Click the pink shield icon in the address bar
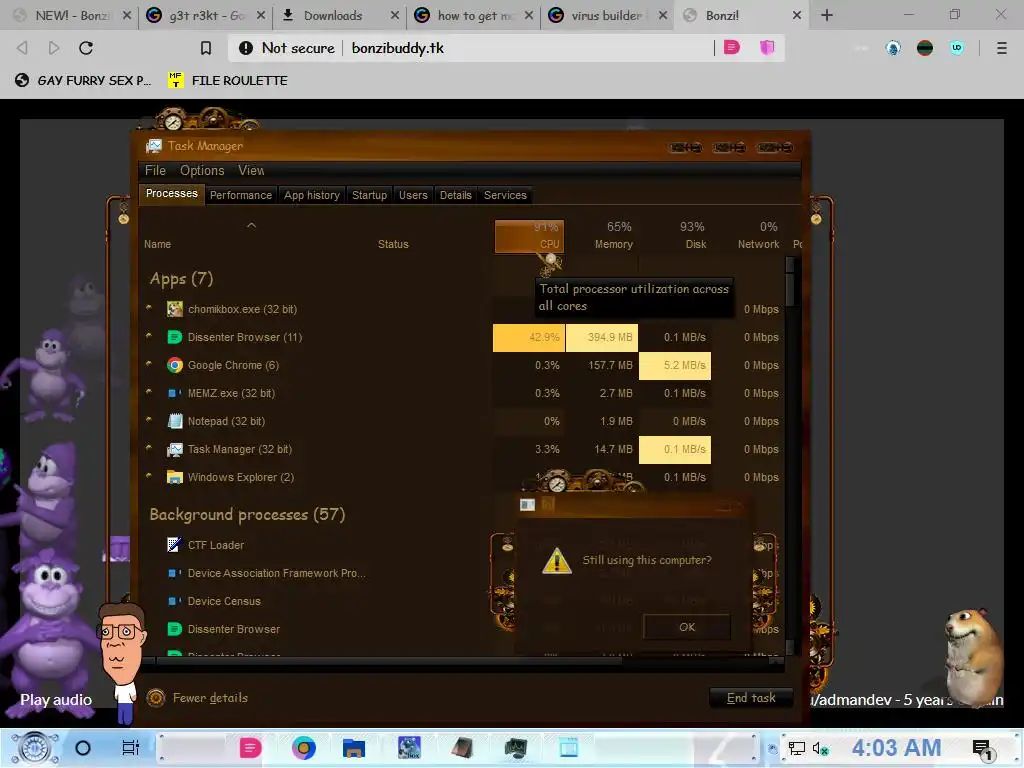This screenshot has width=1024, height=768. [x=767, y=47]
